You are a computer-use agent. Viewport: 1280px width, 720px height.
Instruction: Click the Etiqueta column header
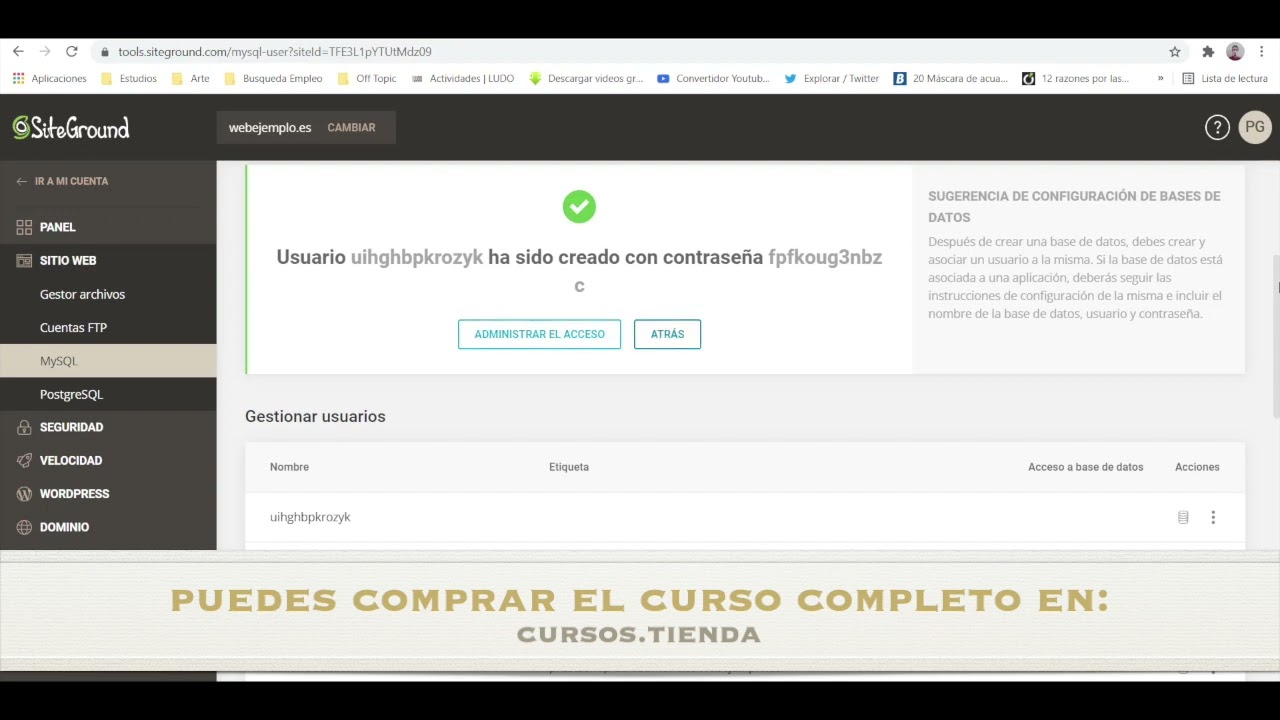click(x=569, y=467)
